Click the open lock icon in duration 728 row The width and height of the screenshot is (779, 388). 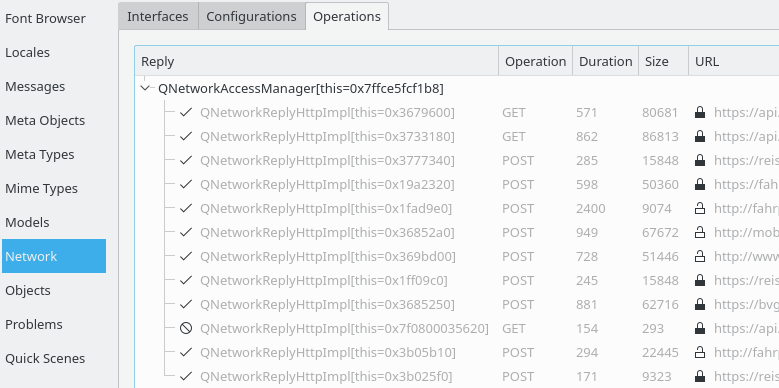(x=700, y=256)
